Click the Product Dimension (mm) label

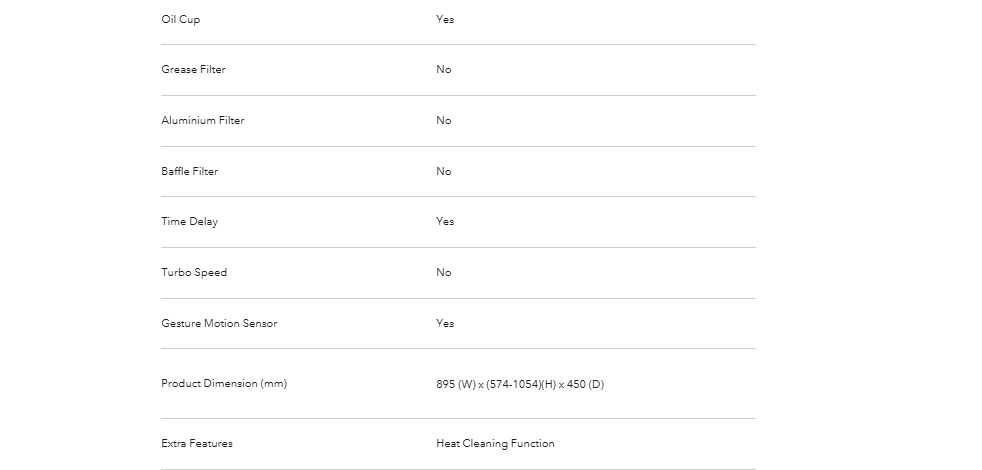(224, 384)
